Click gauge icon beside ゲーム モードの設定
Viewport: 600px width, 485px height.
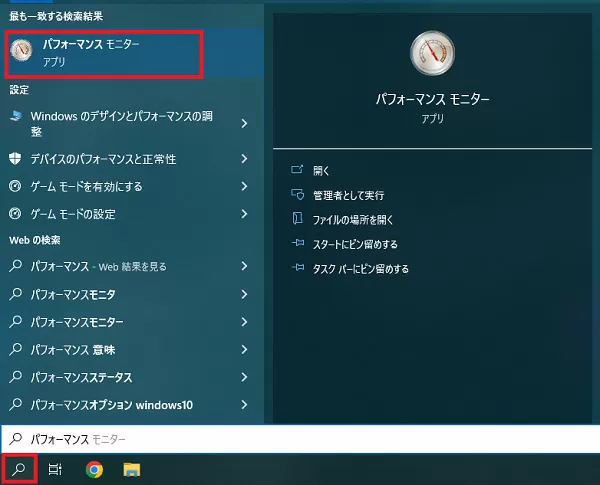15,213
